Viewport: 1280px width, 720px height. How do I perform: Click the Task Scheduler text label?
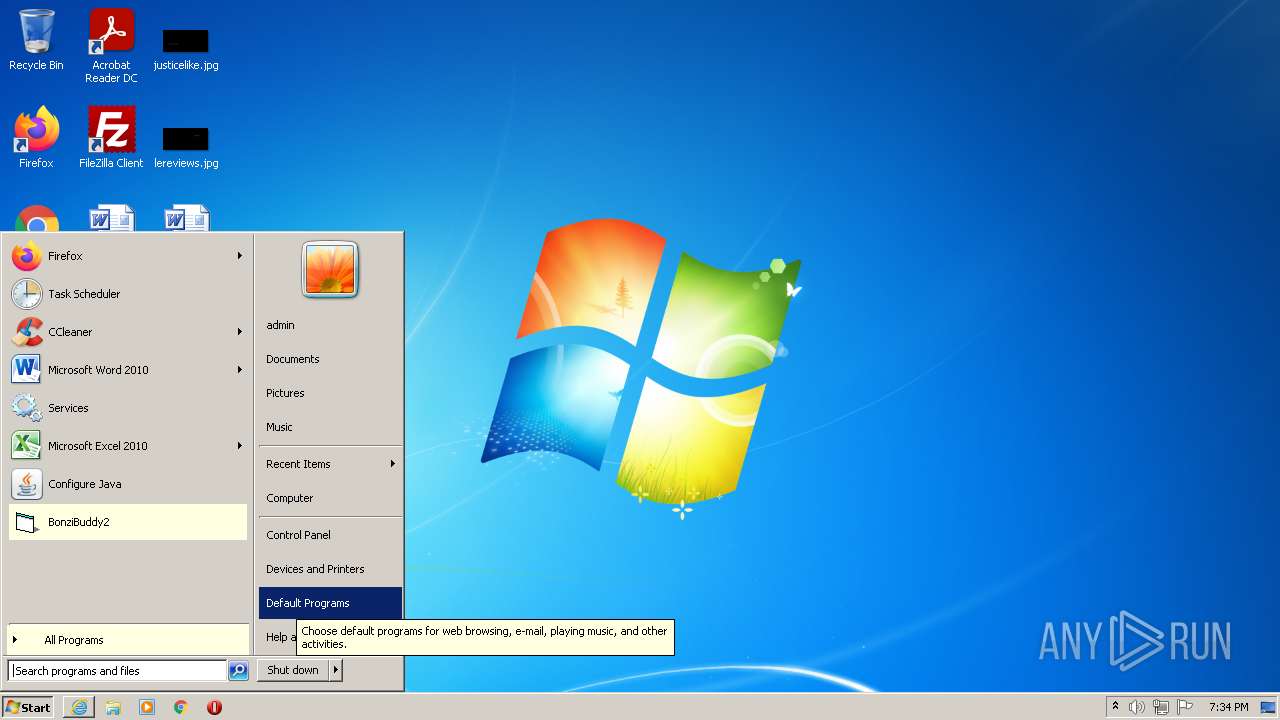point(84,294)
